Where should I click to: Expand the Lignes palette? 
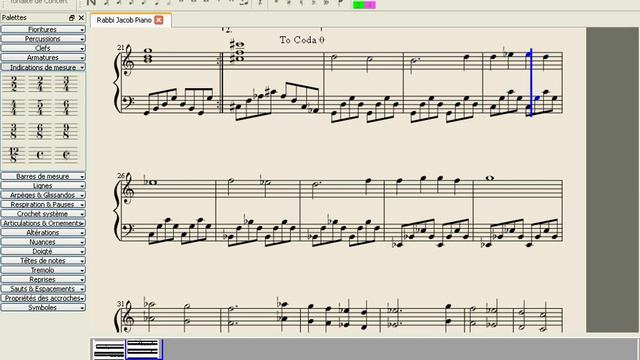tap(43, 186)
